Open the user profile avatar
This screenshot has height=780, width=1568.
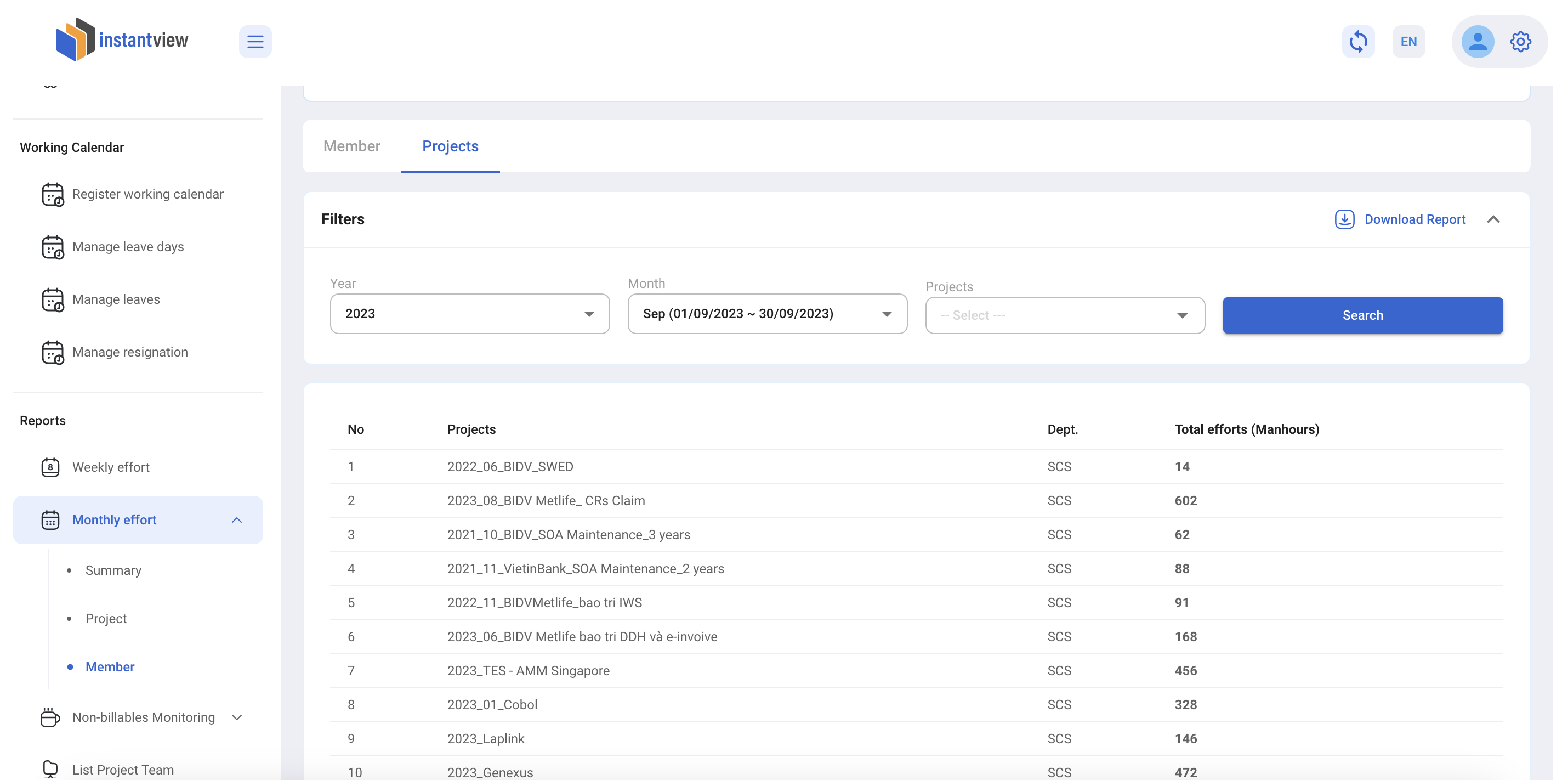(x=1478, y=41)
